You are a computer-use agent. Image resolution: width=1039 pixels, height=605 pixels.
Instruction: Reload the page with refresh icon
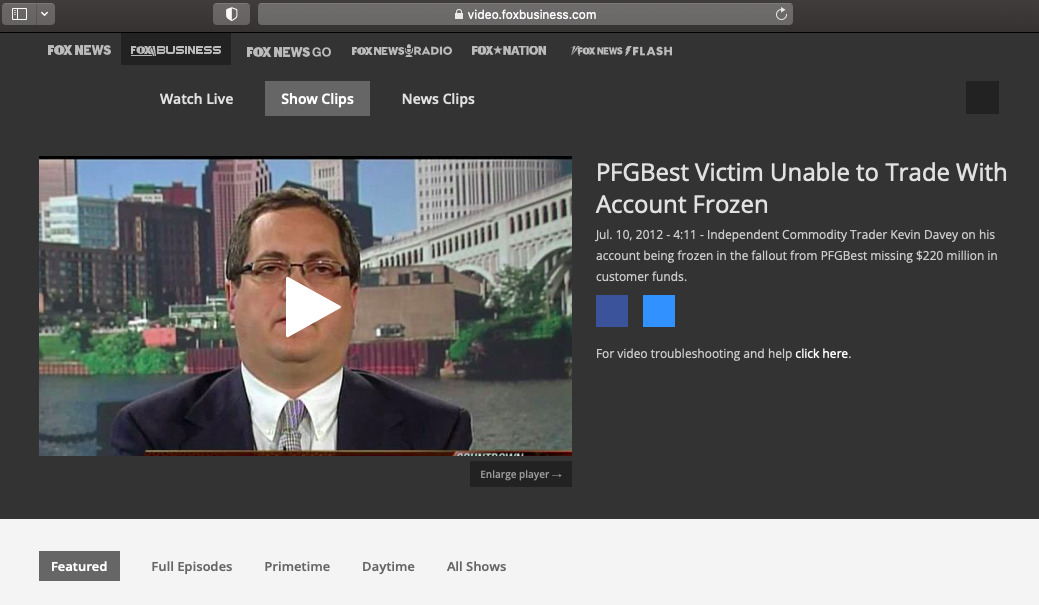click(781, 14)
